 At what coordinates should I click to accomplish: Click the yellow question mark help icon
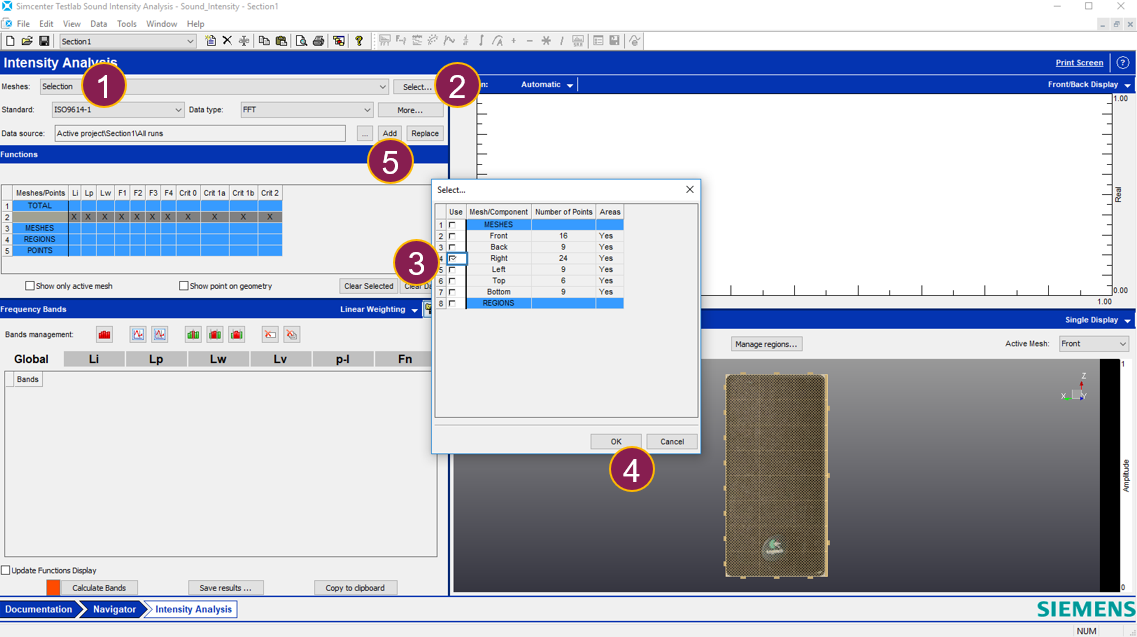[359, 41]
